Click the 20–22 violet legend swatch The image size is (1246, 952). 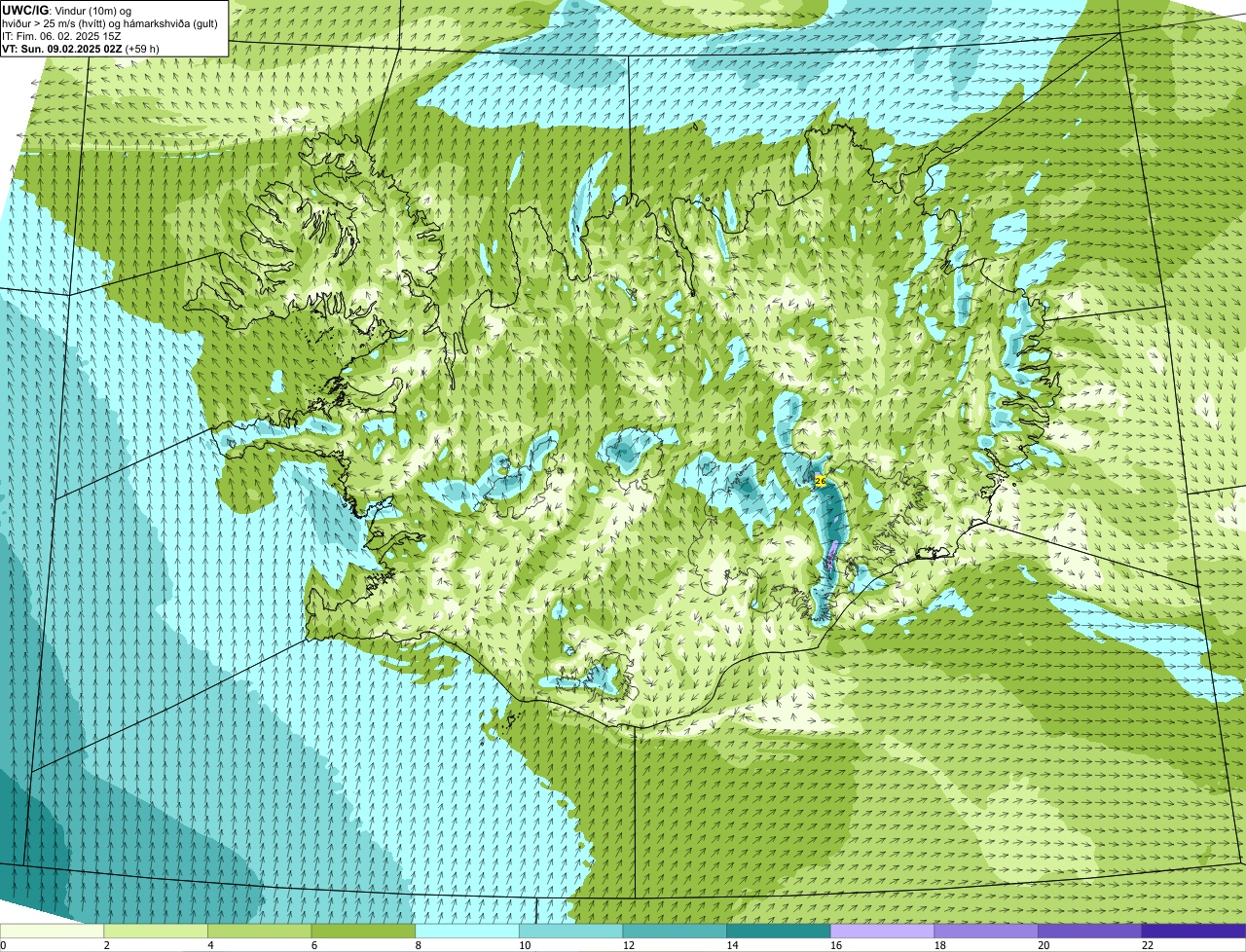[1090, 931]
